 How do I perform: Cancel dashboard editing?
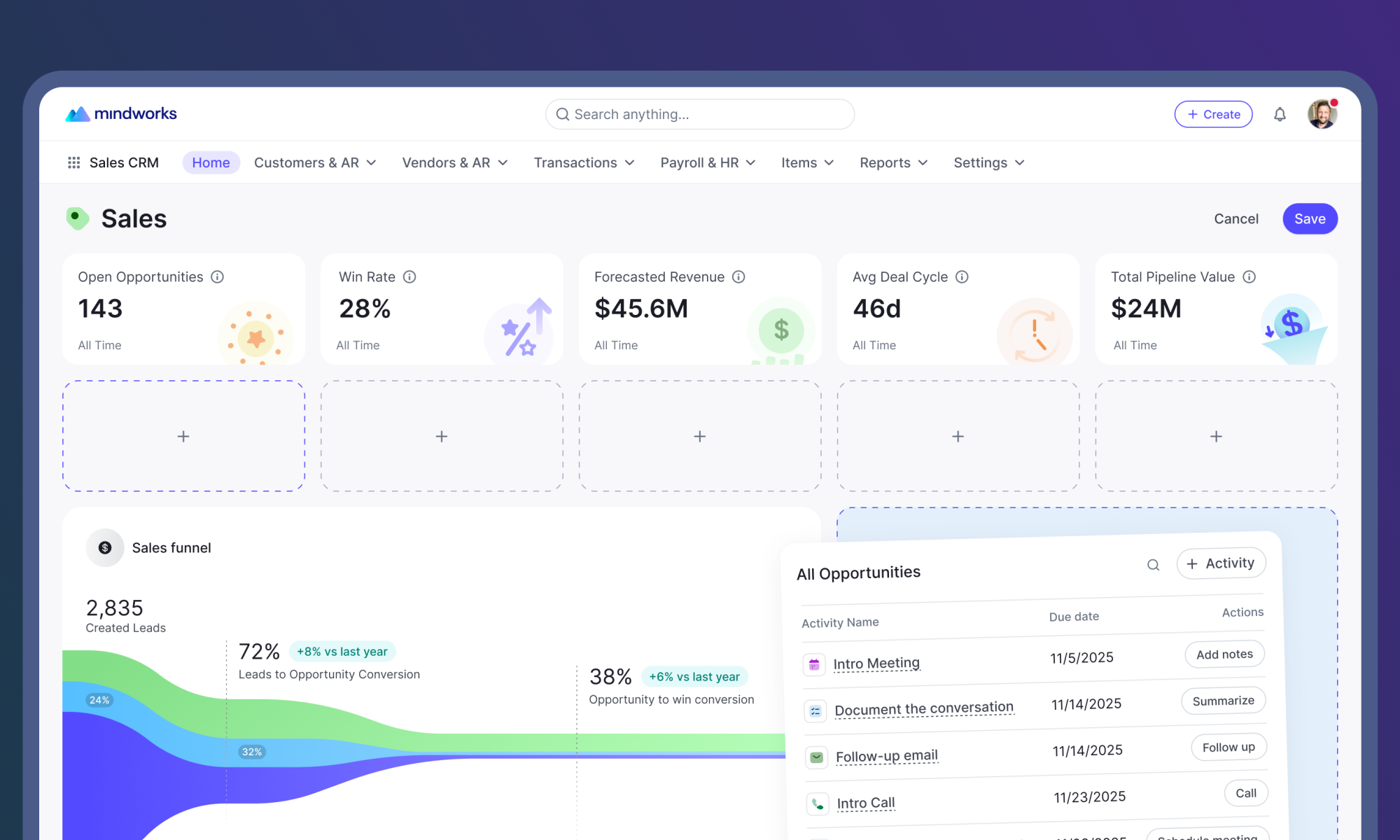tap(1236, 218)
